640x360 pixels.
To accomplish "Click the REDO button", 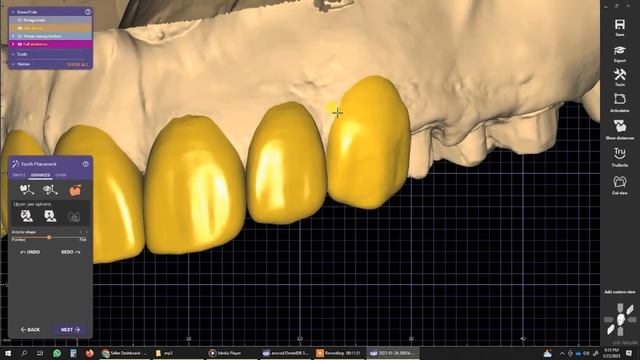I will point(71,252).
